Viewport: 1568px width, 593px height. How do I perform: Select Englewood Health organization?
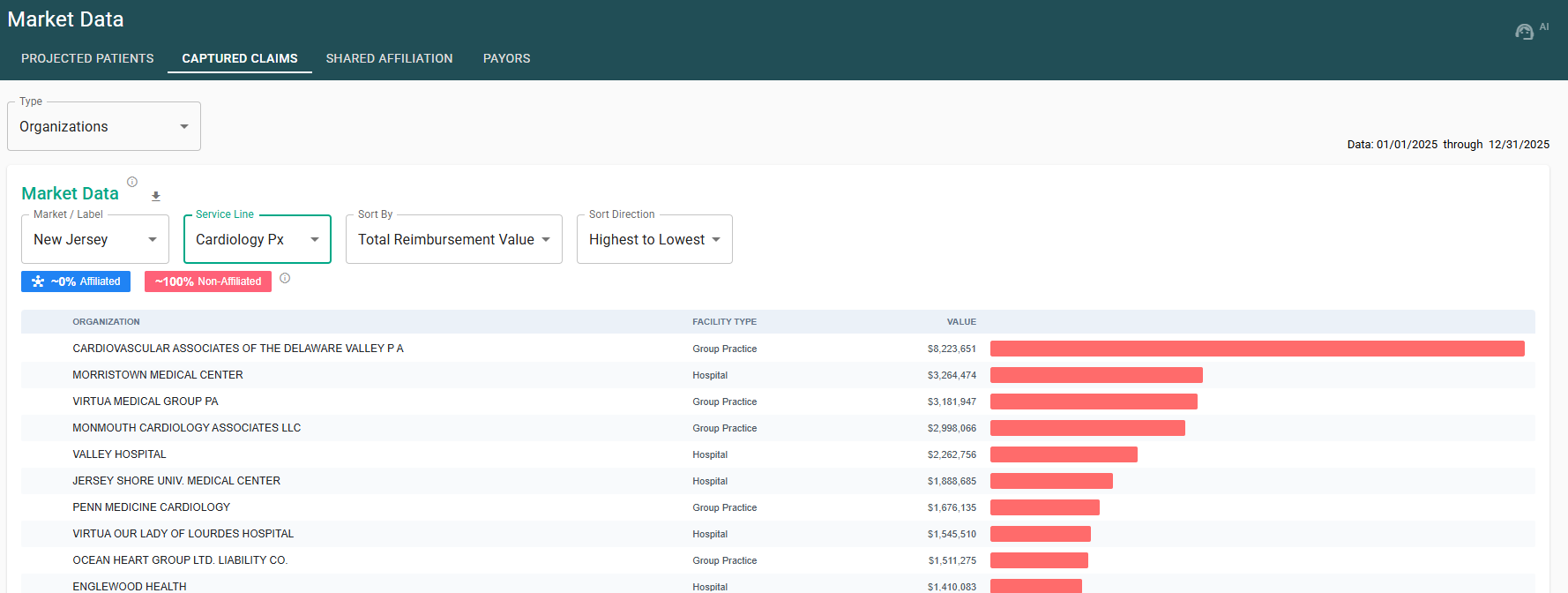pyautogui.click(x=130, y=586)
